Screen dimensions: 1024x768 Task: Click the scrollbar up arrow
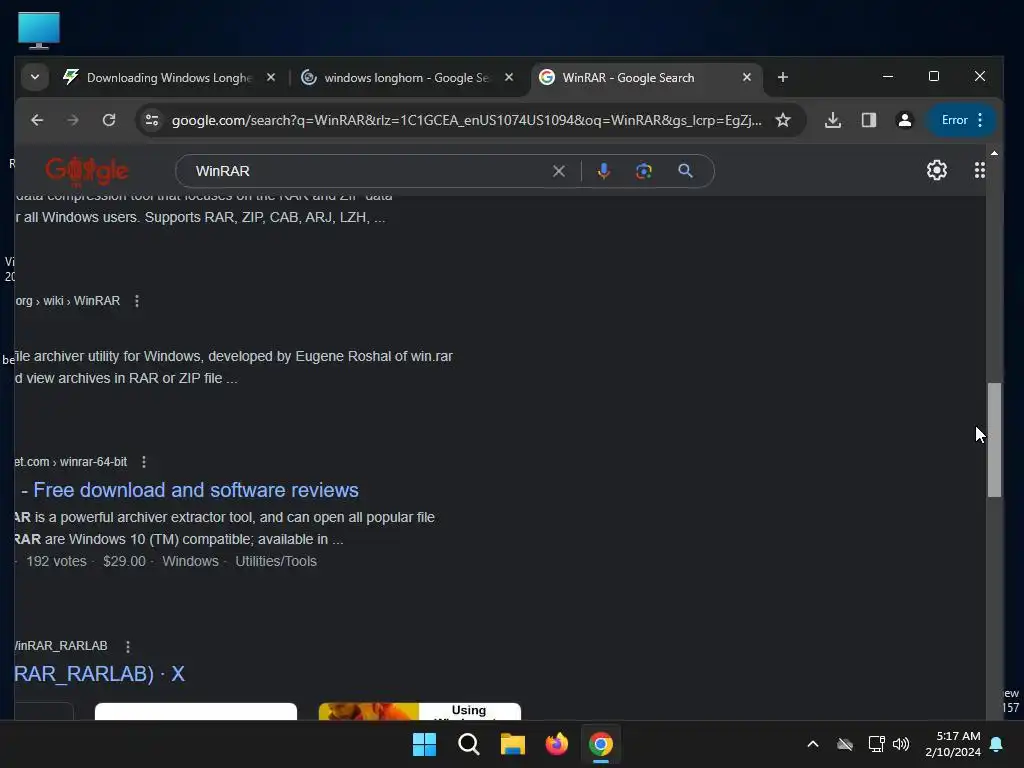point(994,153)
